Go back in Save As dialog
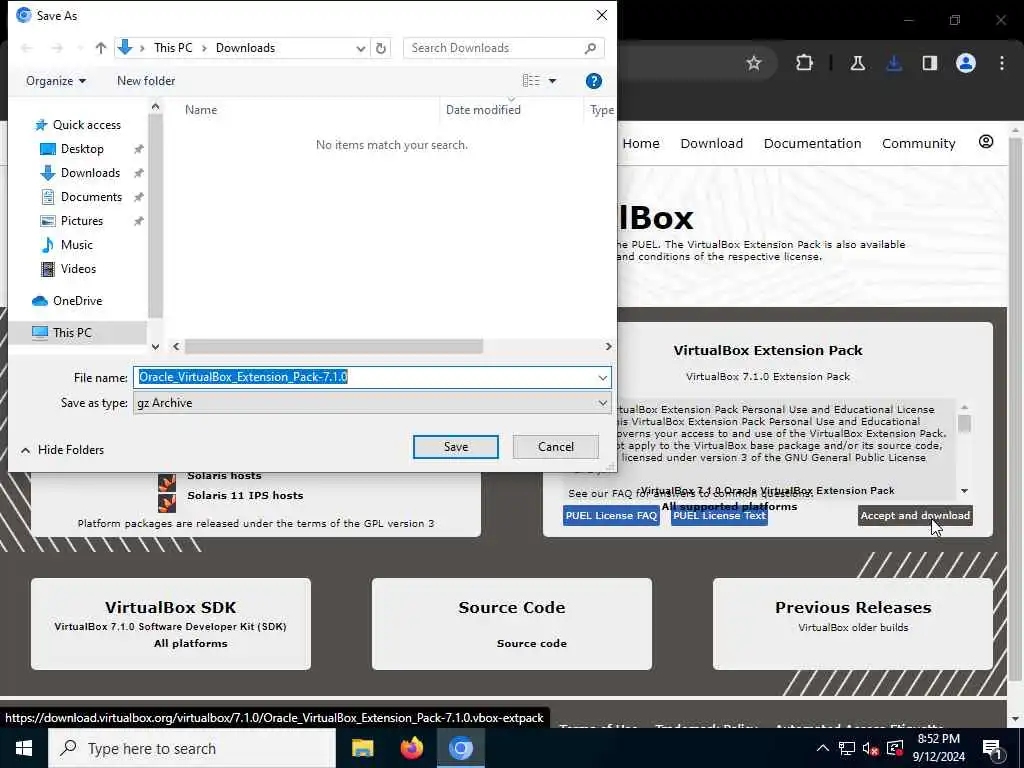This screenshot has width=1024, height=768. click(27, 48)
